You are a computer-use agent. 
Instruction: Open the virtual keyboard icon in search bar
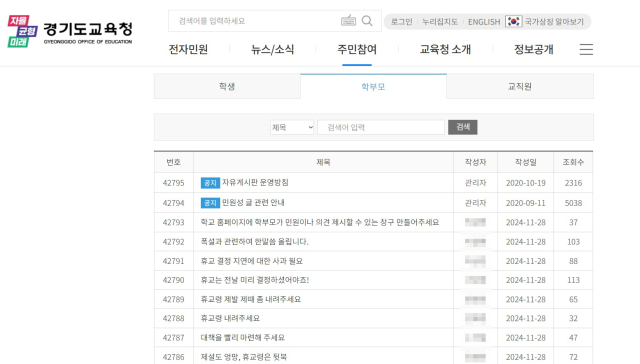tap(348, 21)
